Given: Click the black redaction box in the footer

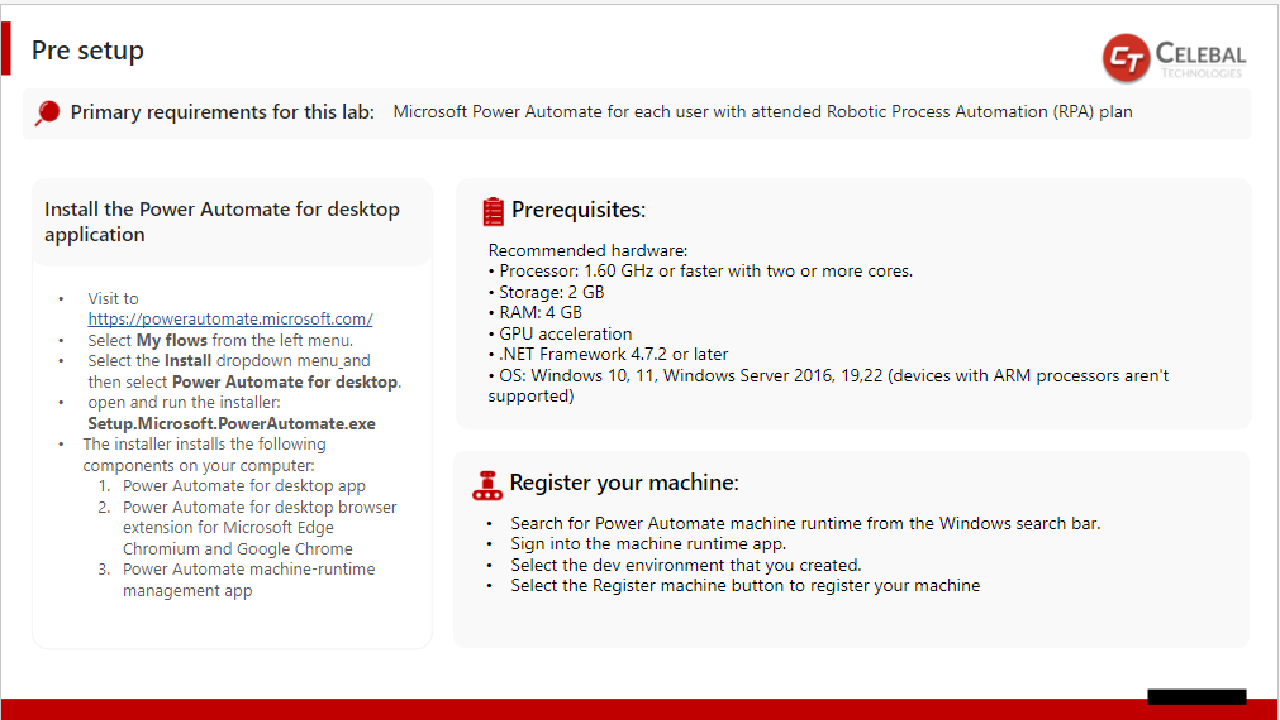Looking at the screenshot, I should pos(1197,696).
